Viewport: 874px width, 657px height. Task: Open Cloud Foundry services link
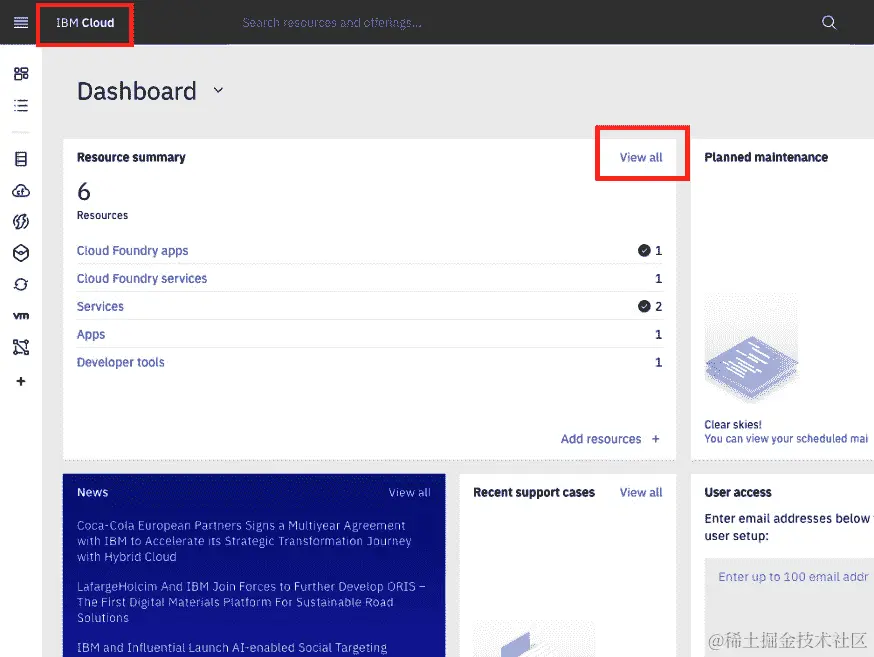coord(142,279)
